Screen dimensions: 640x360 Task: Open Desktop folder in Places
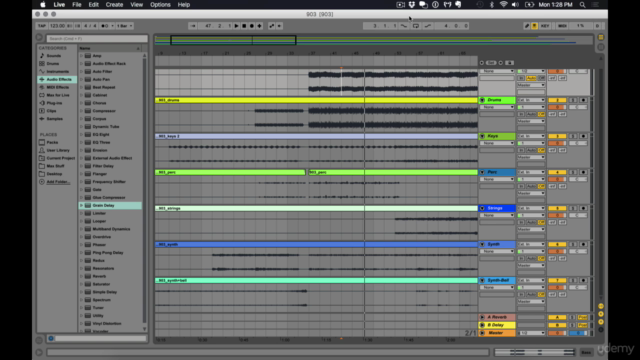click(54, 174)
